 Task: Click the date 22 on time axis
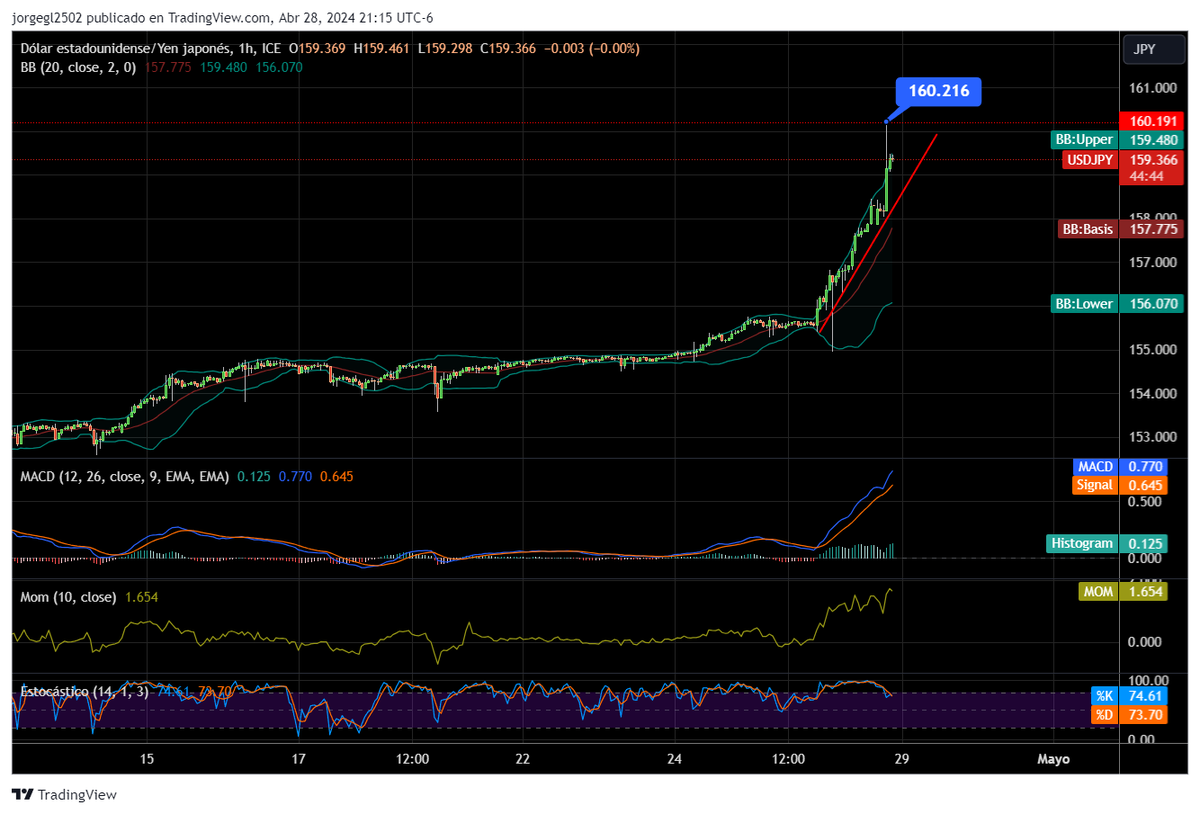click(x=522, y=759)
